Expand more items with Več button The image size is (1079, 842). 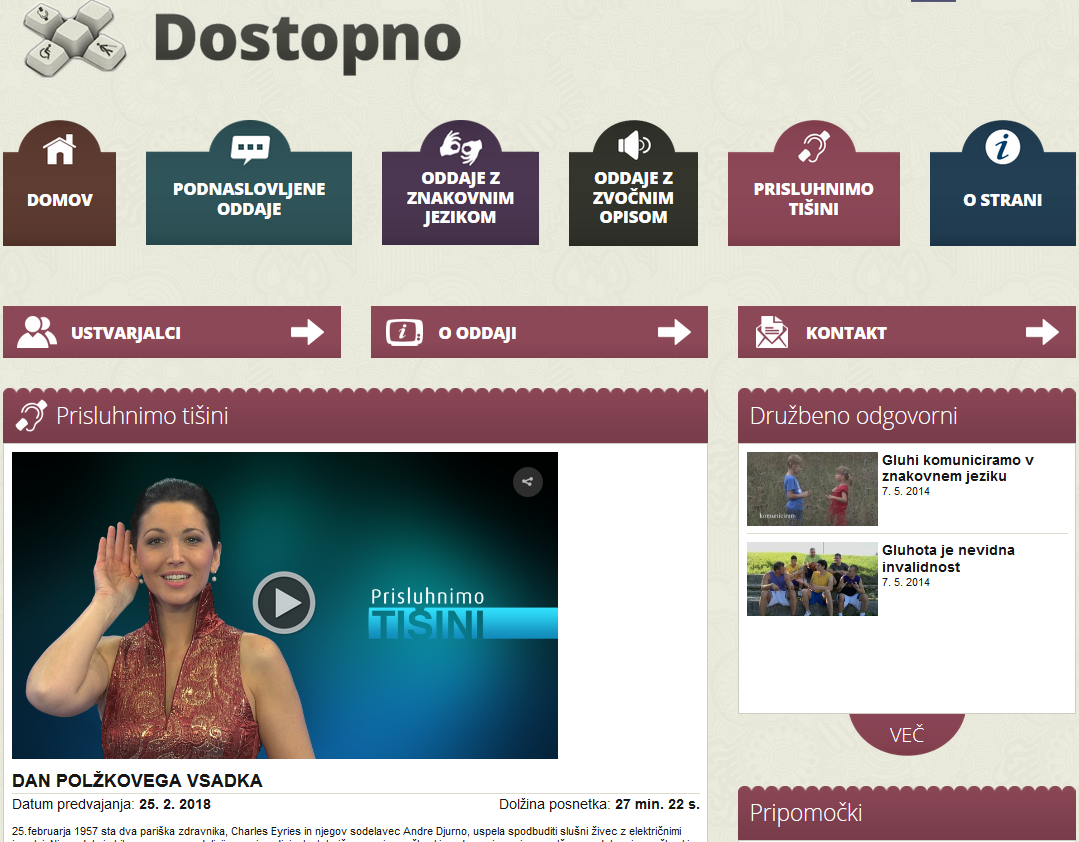(907, 736)
